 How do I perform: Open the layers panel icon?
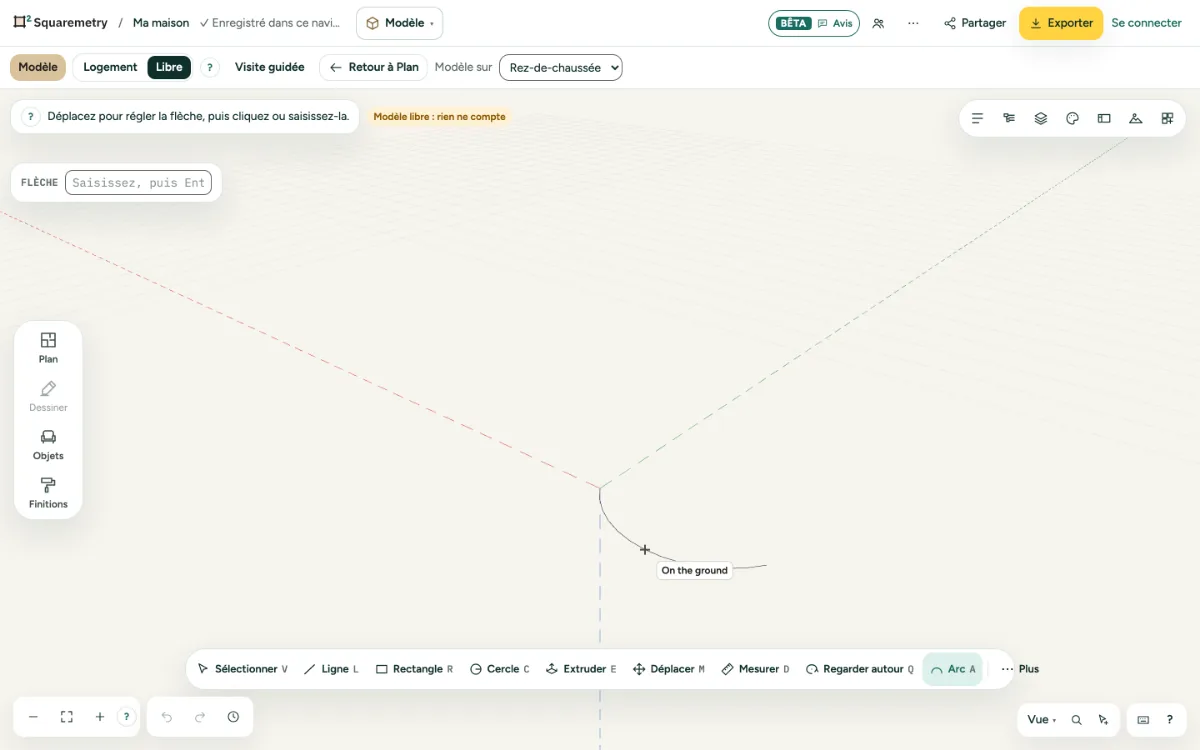click(1041, 118)
